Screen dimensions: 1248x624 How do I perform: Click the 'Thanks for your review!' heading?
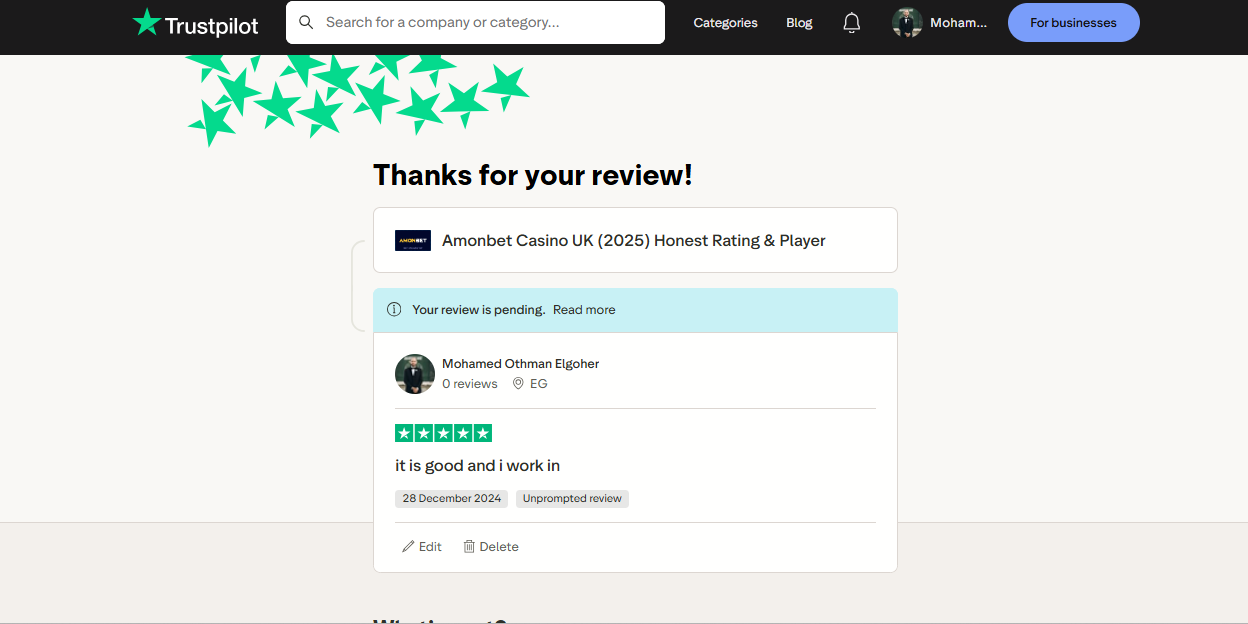tap(533, 175)
